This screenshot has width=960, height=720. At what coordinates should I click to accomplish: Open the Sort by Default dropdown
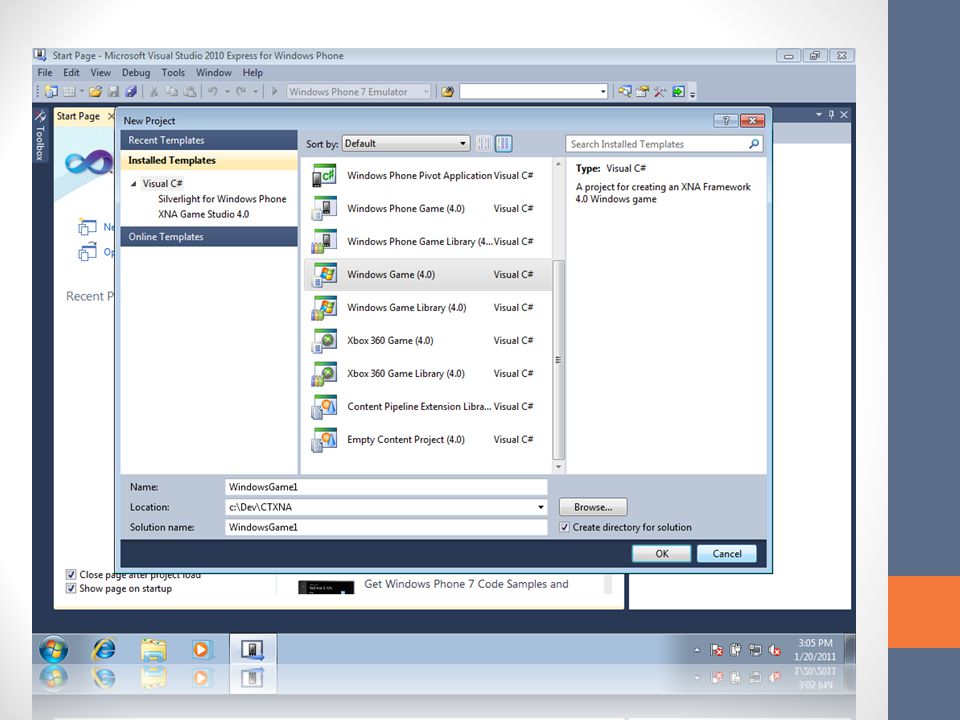[x=406, y=144]
